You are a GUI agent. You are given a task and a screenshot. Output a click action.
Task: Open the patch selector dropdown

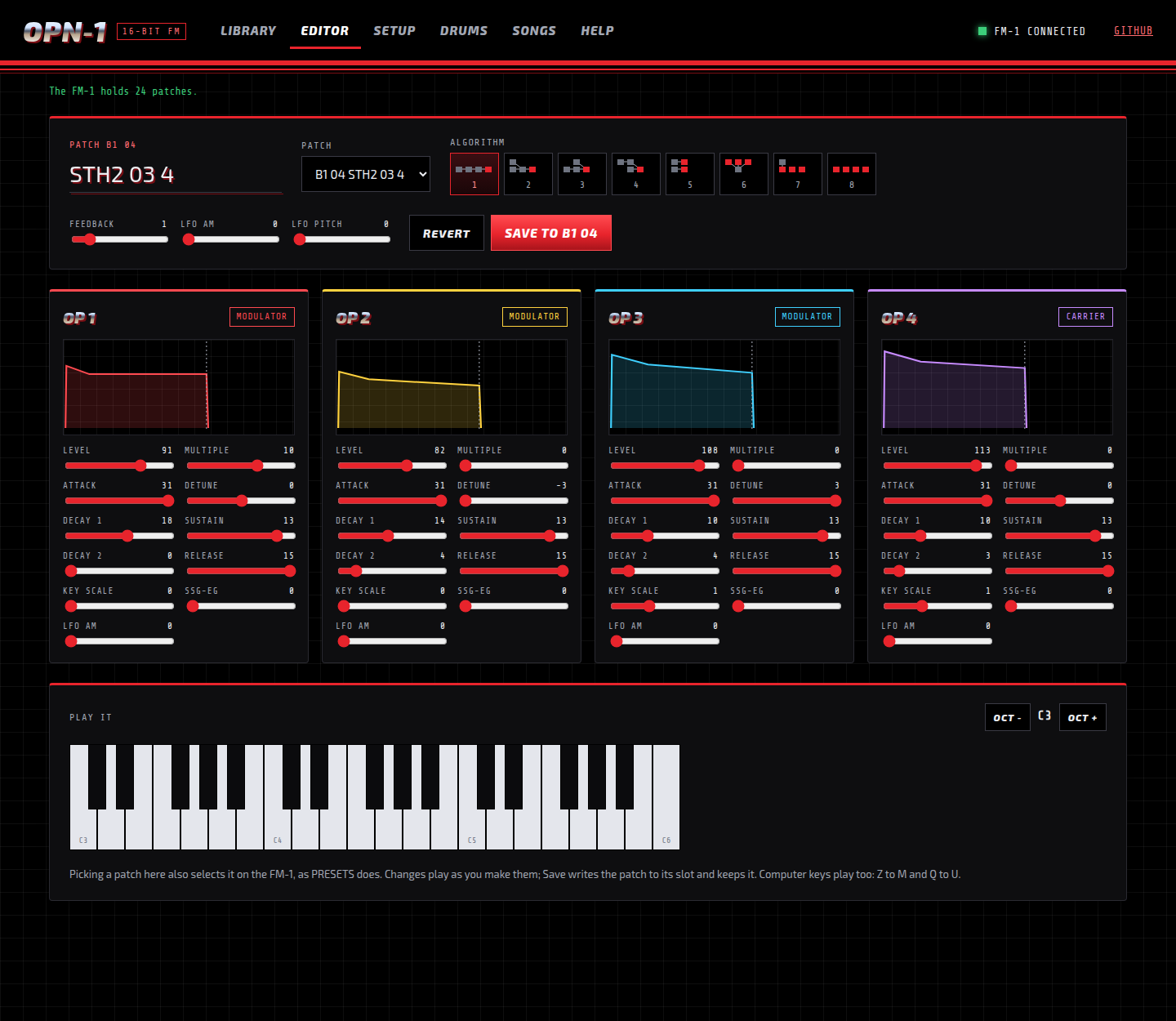tap(366, 174)
